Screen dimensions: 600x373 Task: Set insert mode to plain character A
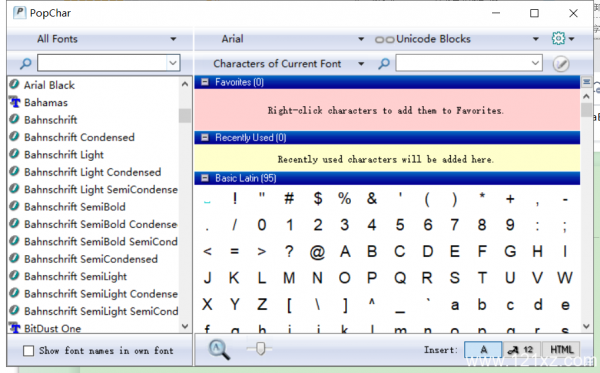483,350
